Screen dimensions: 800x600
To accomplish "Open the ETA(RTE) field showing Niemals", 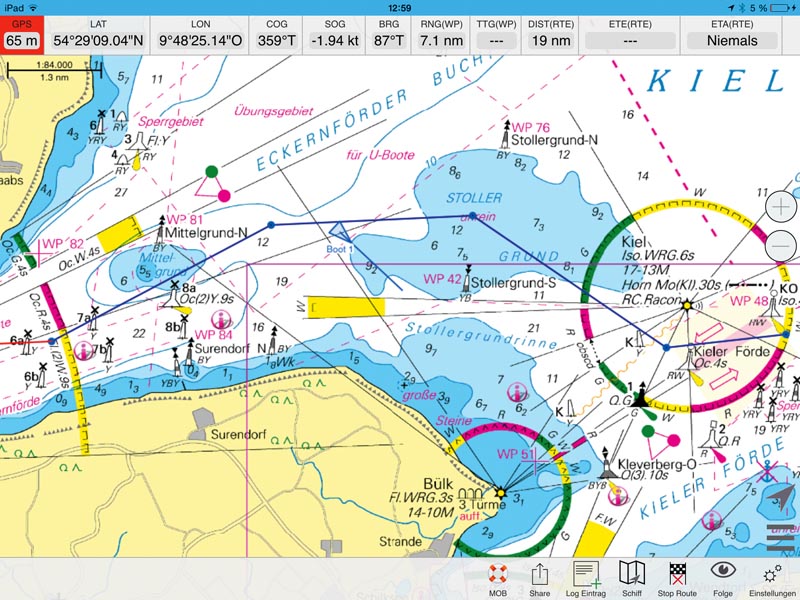I will 732,33.
